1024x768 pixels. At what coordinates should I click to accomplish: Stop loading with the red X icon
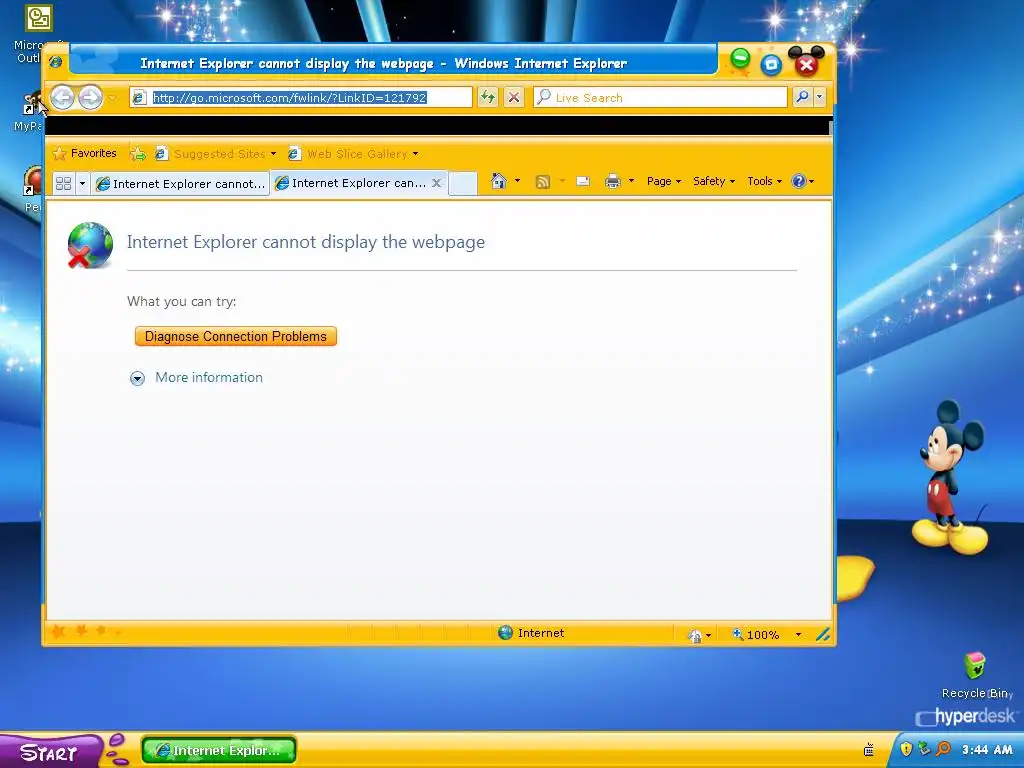[514, 97]
